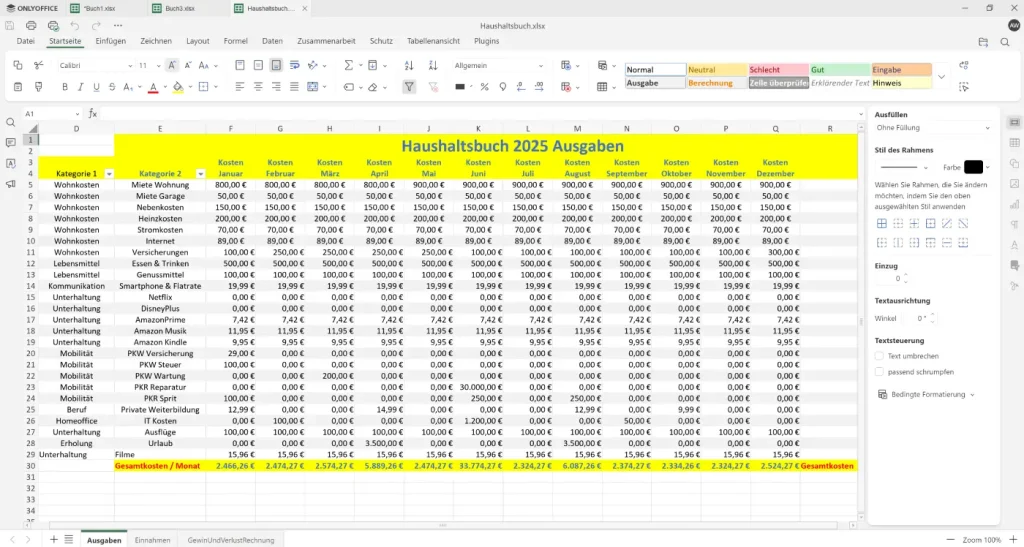Click the Justify alignment icon
Viewport: 1024px width, 547px height.
[x=295, y=87]
